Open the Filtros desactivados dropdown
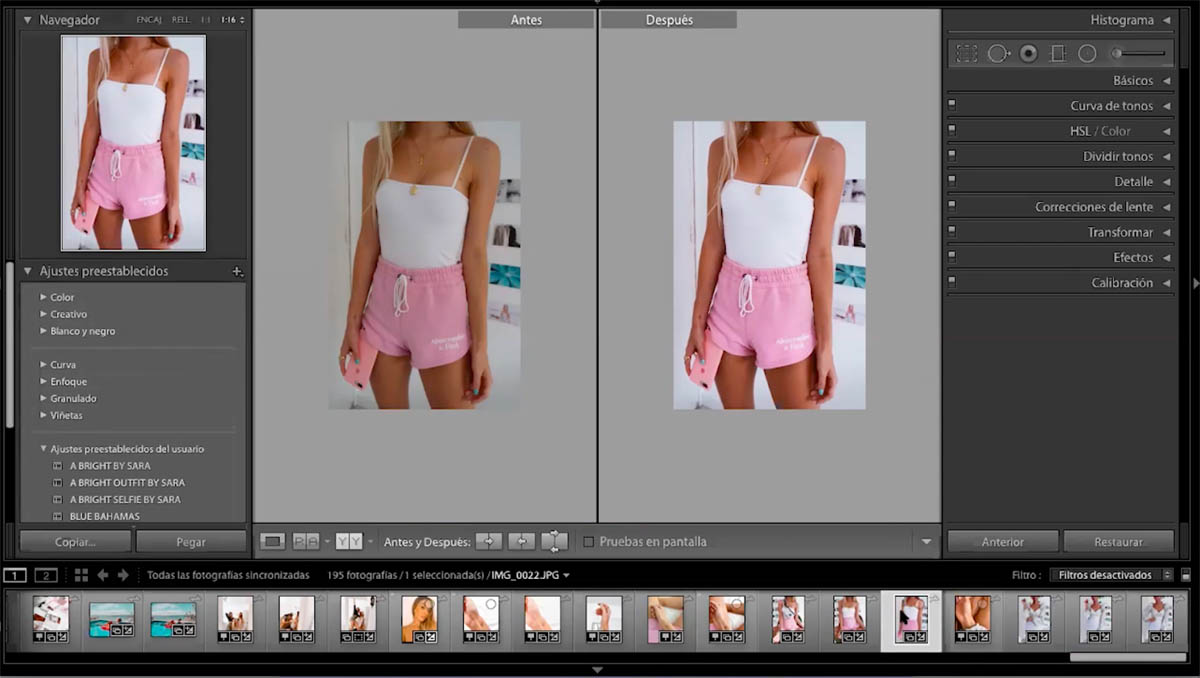Viewport: 1200px width, 678px height. (x=1106, y=575)
